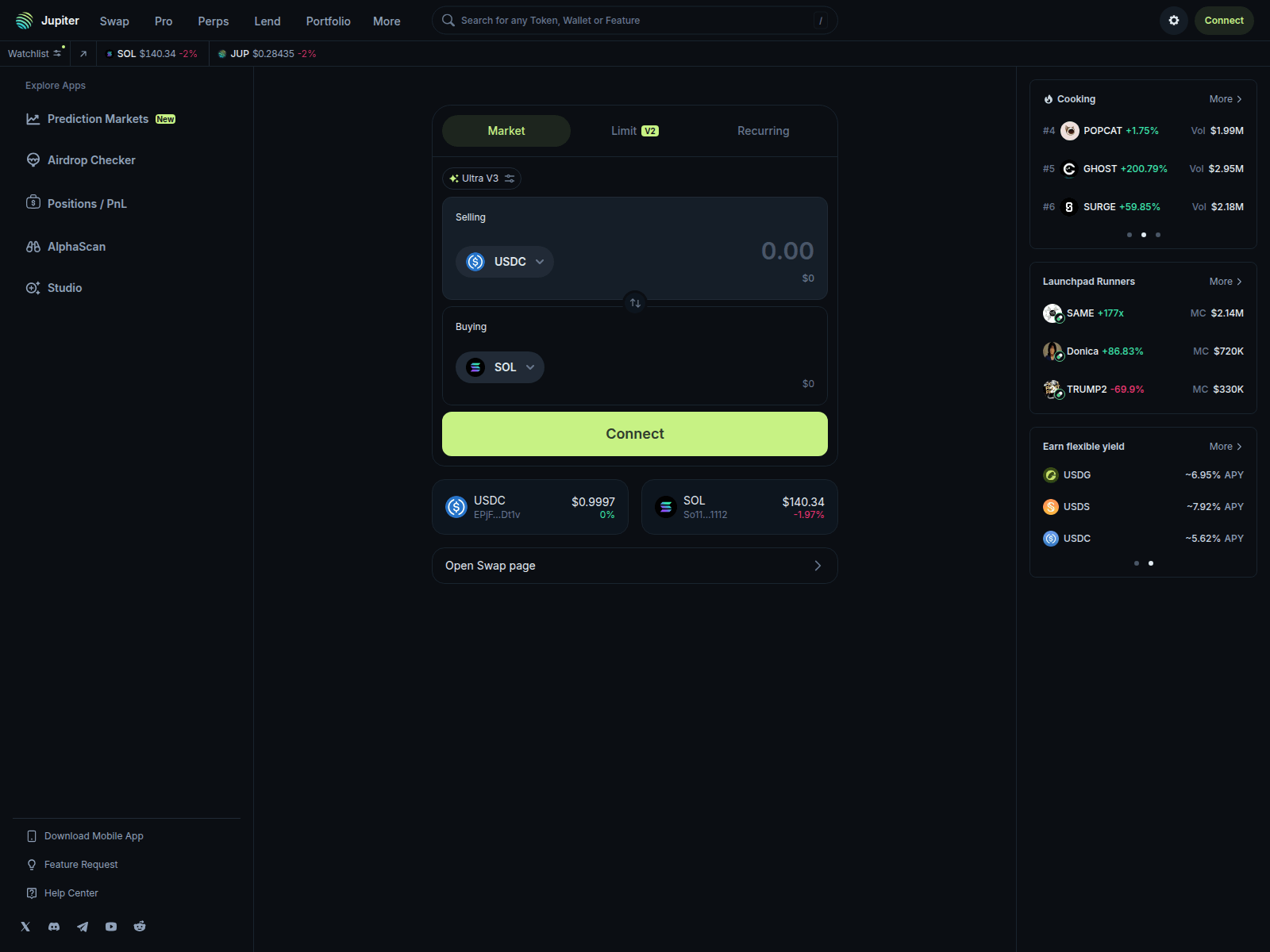1270x952 pixels.
Task: Open the More navigation menu
Action: click(387, 21)
